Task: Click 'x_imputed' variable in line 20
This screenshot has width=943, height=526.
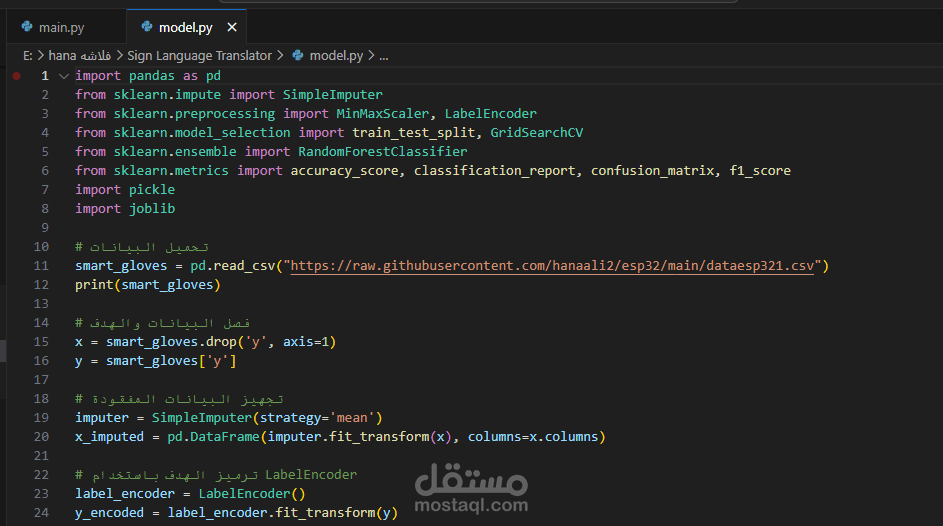Action: (x=109, y=436)
